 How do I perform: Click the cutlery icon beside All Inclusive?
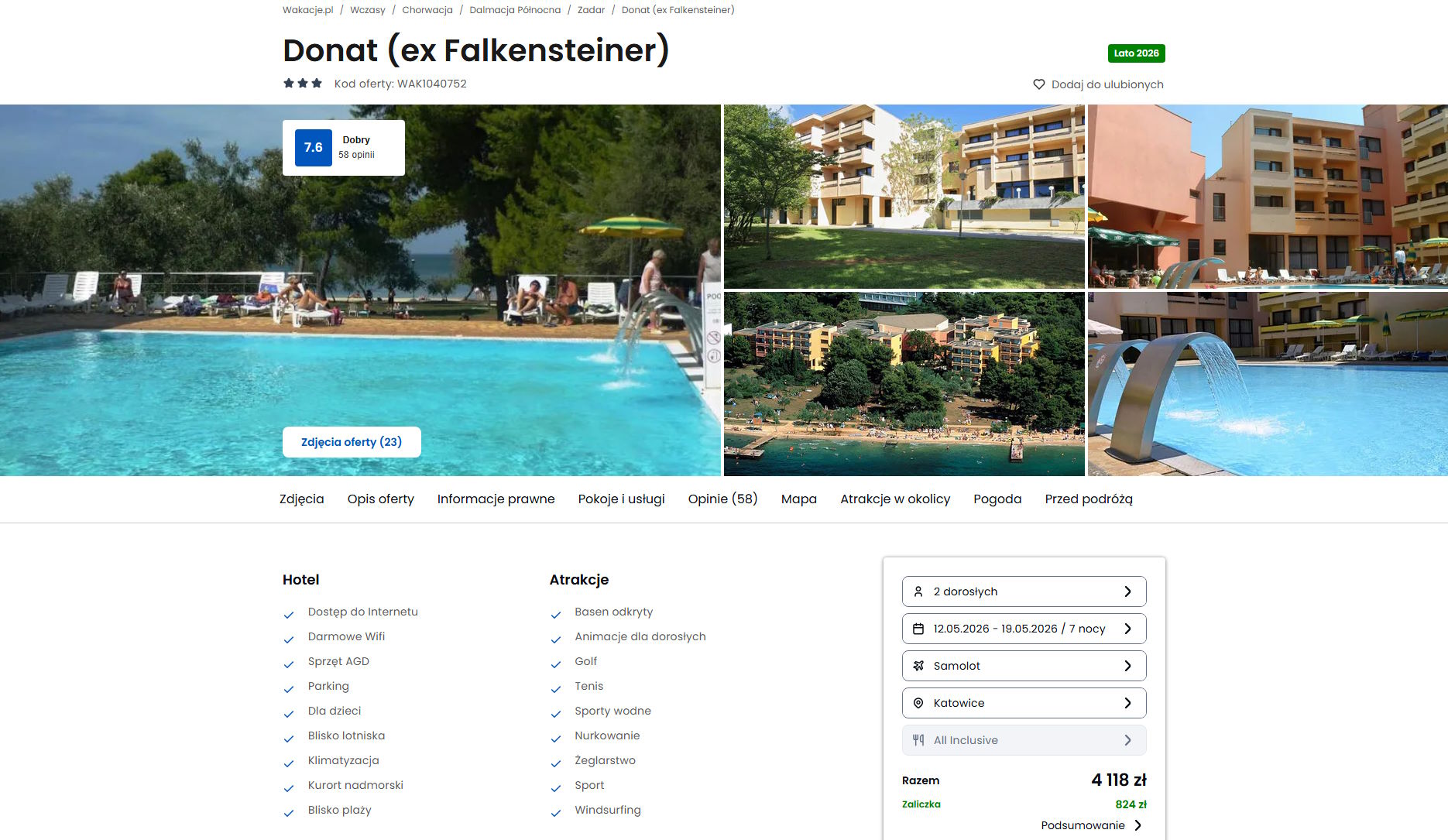coord(918,740)
